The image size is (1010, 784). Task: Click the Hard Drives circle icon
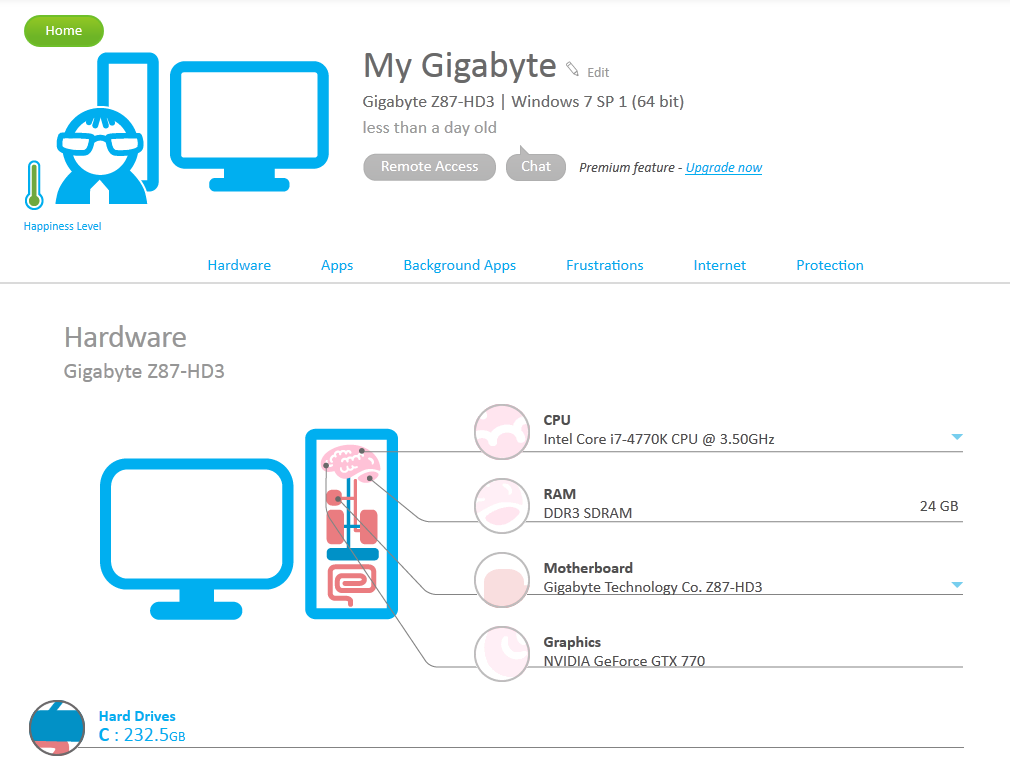point(57,728)
